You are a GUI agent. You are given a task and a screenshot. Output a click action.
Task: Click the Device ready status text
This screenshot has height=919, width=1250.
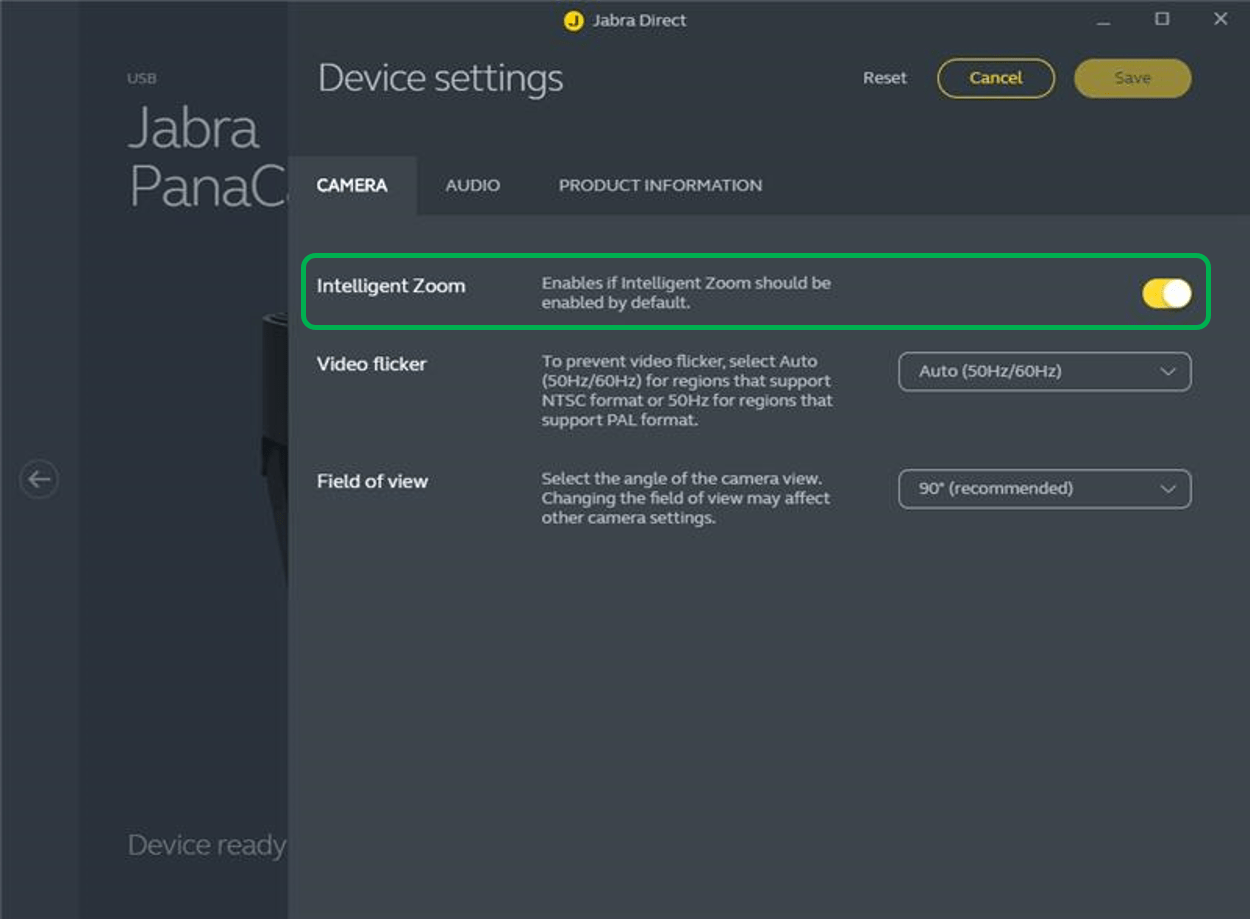[x=207, y=846]
